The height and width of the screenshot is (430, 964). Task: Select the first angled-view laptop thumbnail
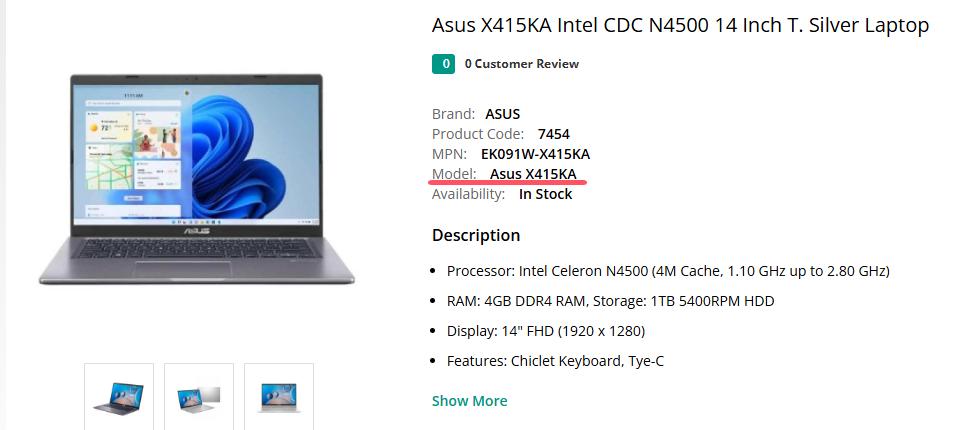tap(119, 397)
